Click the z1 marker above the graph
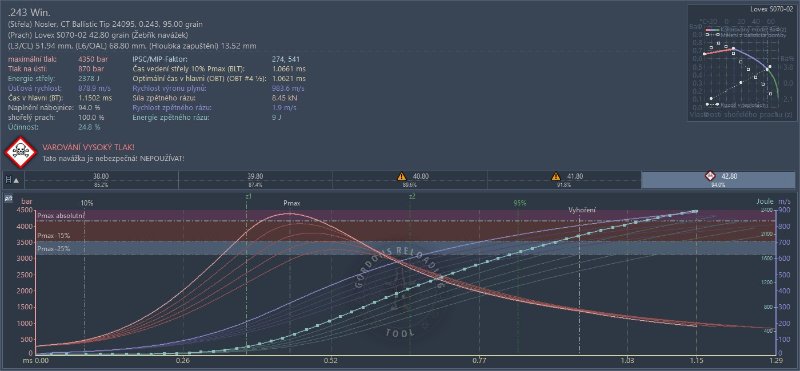 (x=248, y=195)
